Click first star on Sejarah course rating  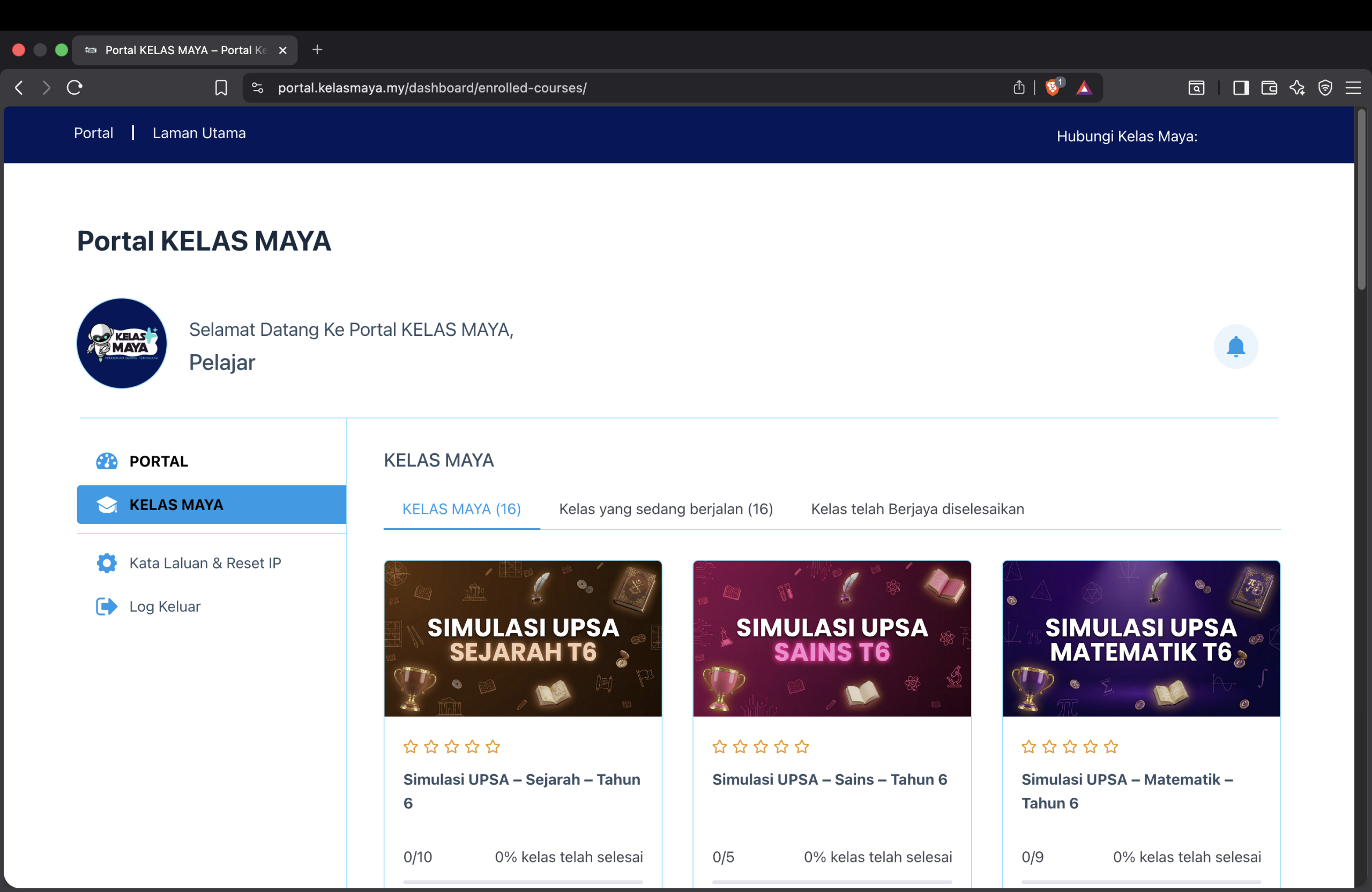(411, 747)
